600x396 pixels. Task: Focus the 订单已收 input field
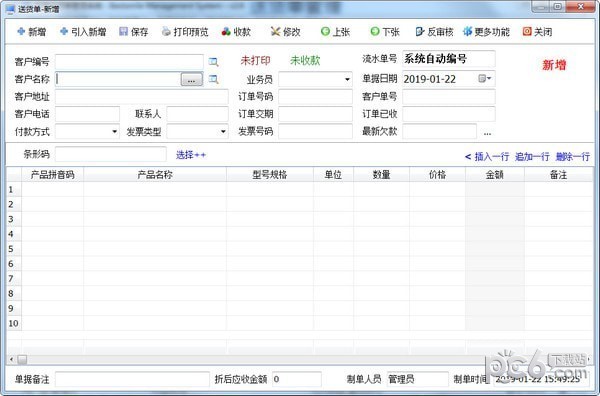(x=449, y=114)
